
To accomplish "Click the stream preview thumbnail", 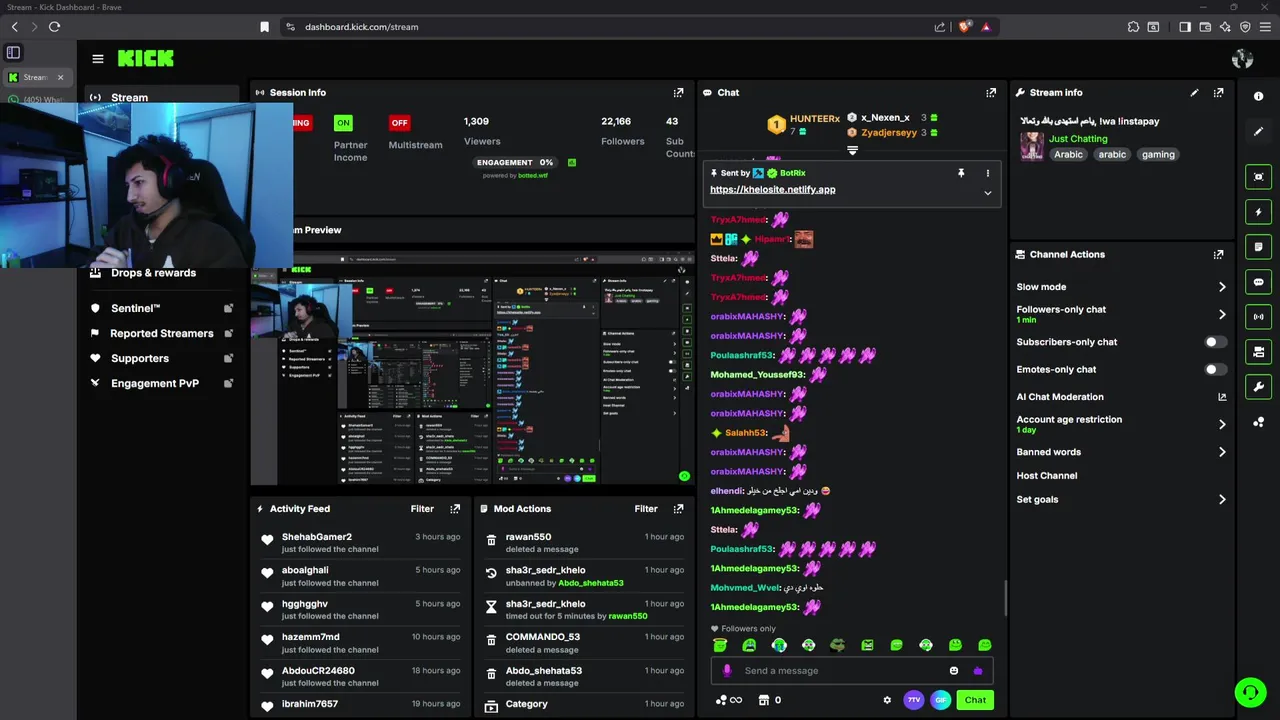I will coord(472,370).
